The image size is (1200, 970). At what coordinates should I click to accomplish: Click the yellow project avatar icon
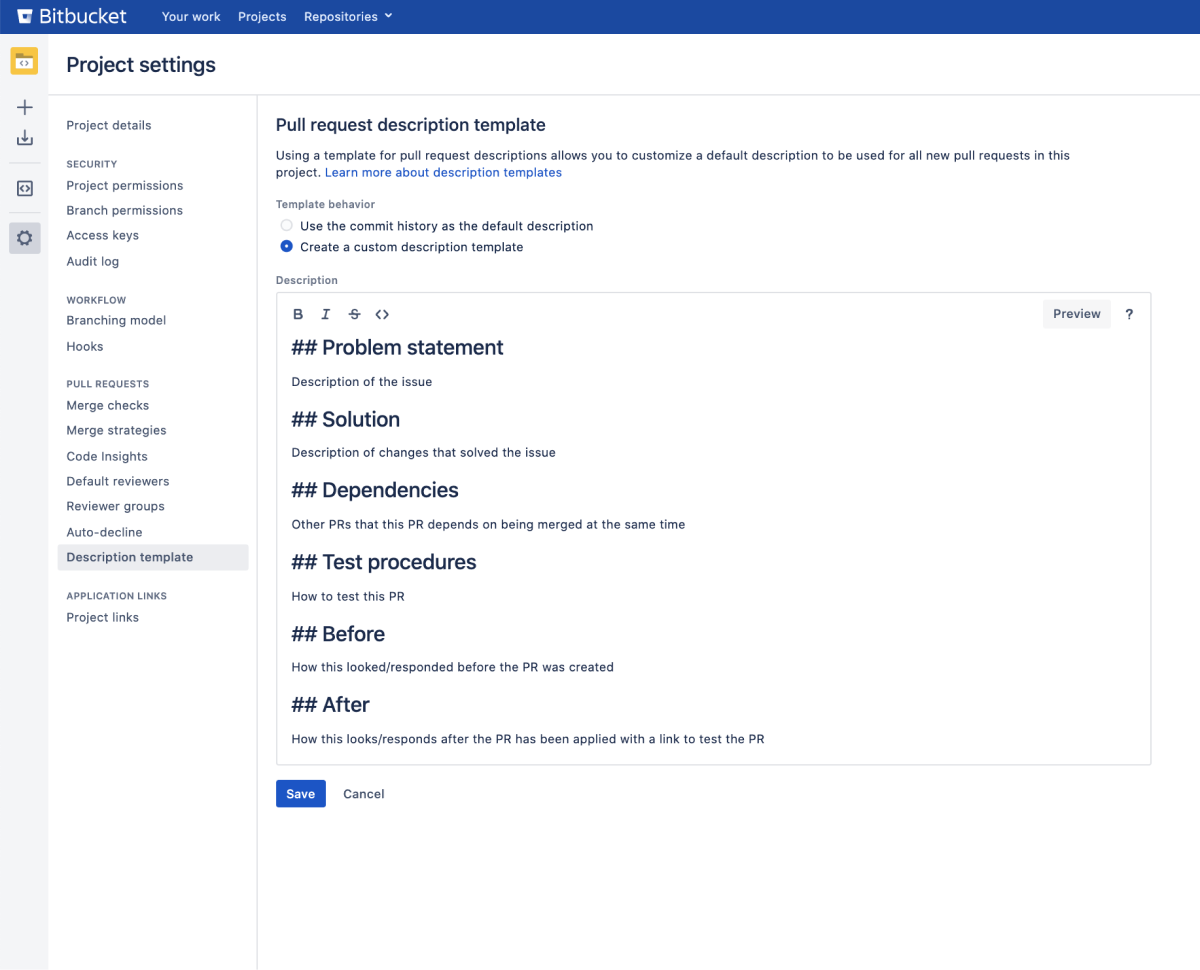coord(25,61)
